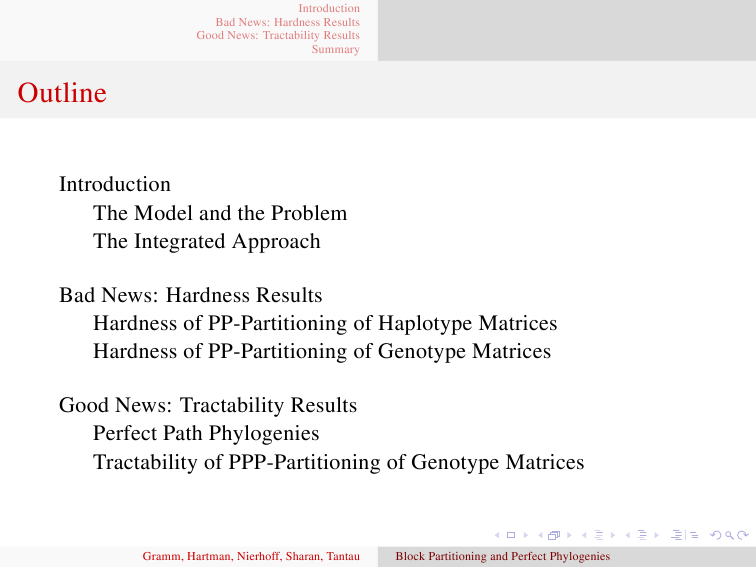
Task: Go to Perfect Path Phylogenies subsection
Action: click(206, 433)
